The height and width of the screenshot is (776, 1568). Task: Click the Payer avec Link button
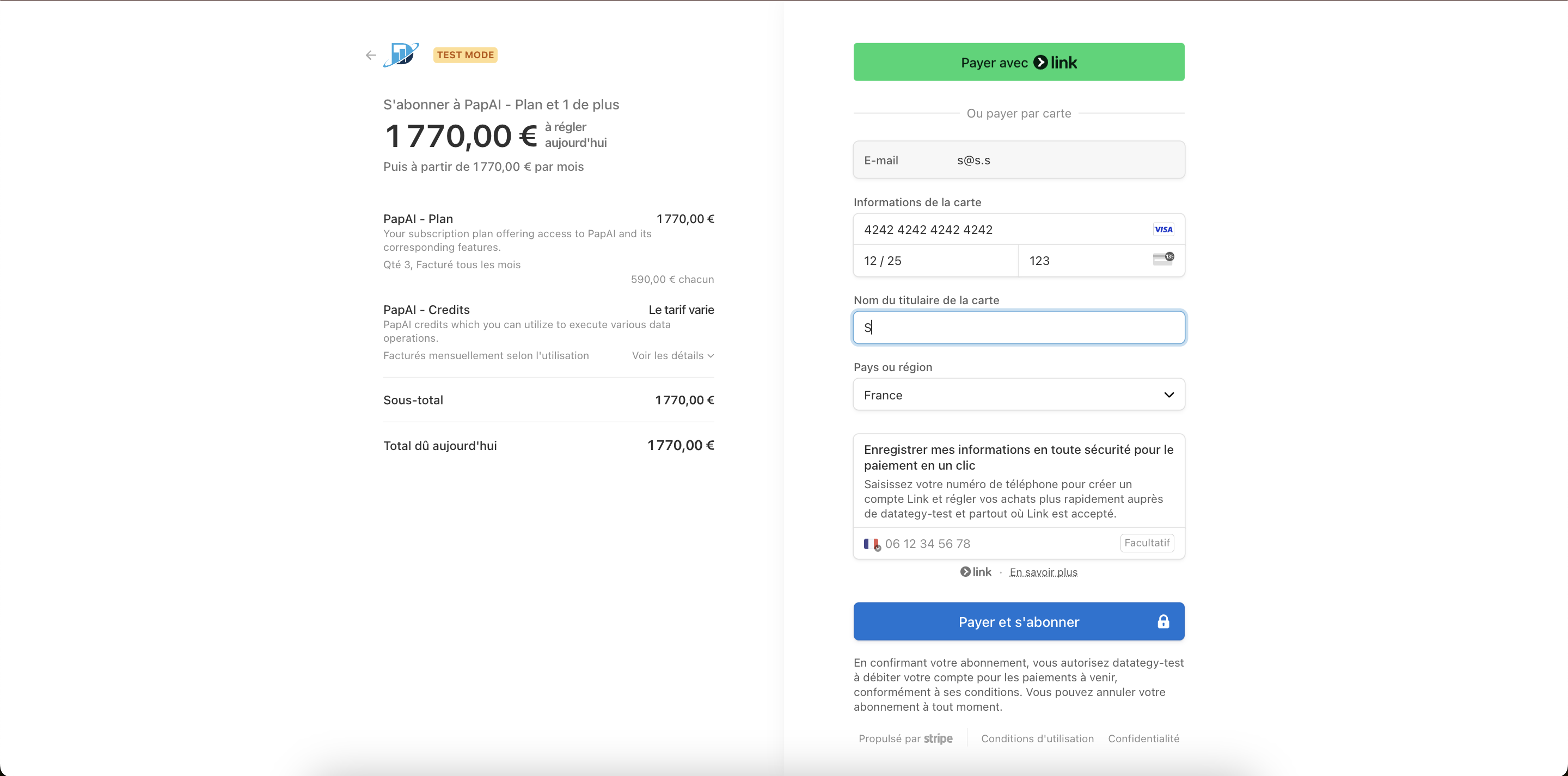1018,62
